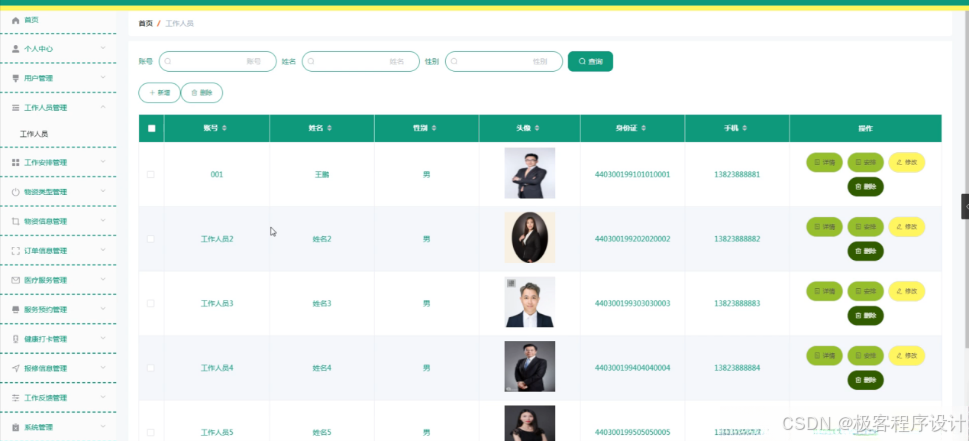Open 详情 for 工作人员3 row
The image size is (970, 441).
(x=824, y=291)
